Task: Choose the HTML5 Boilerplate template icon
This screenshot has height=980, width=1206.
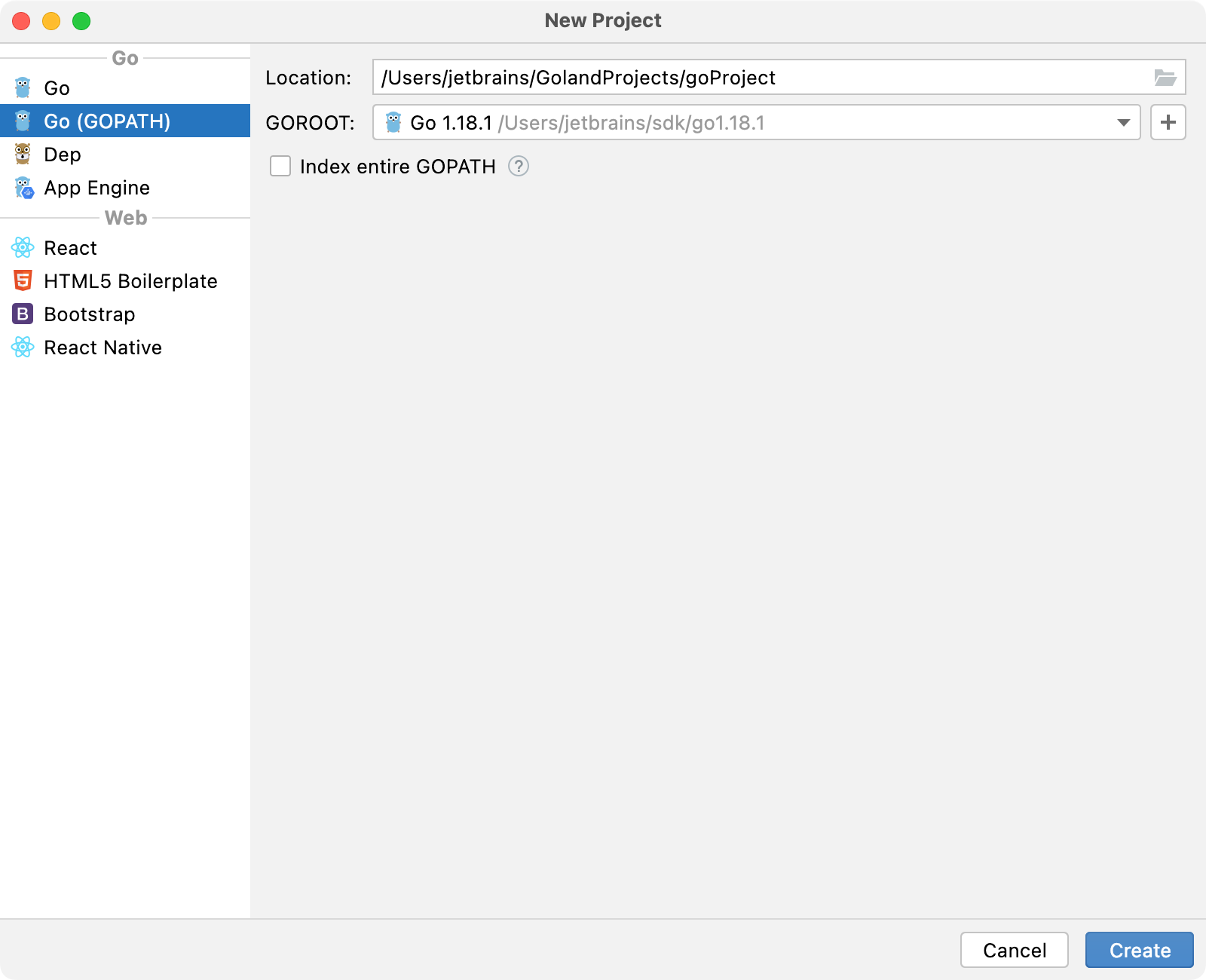Action: (x=23, y=280)
